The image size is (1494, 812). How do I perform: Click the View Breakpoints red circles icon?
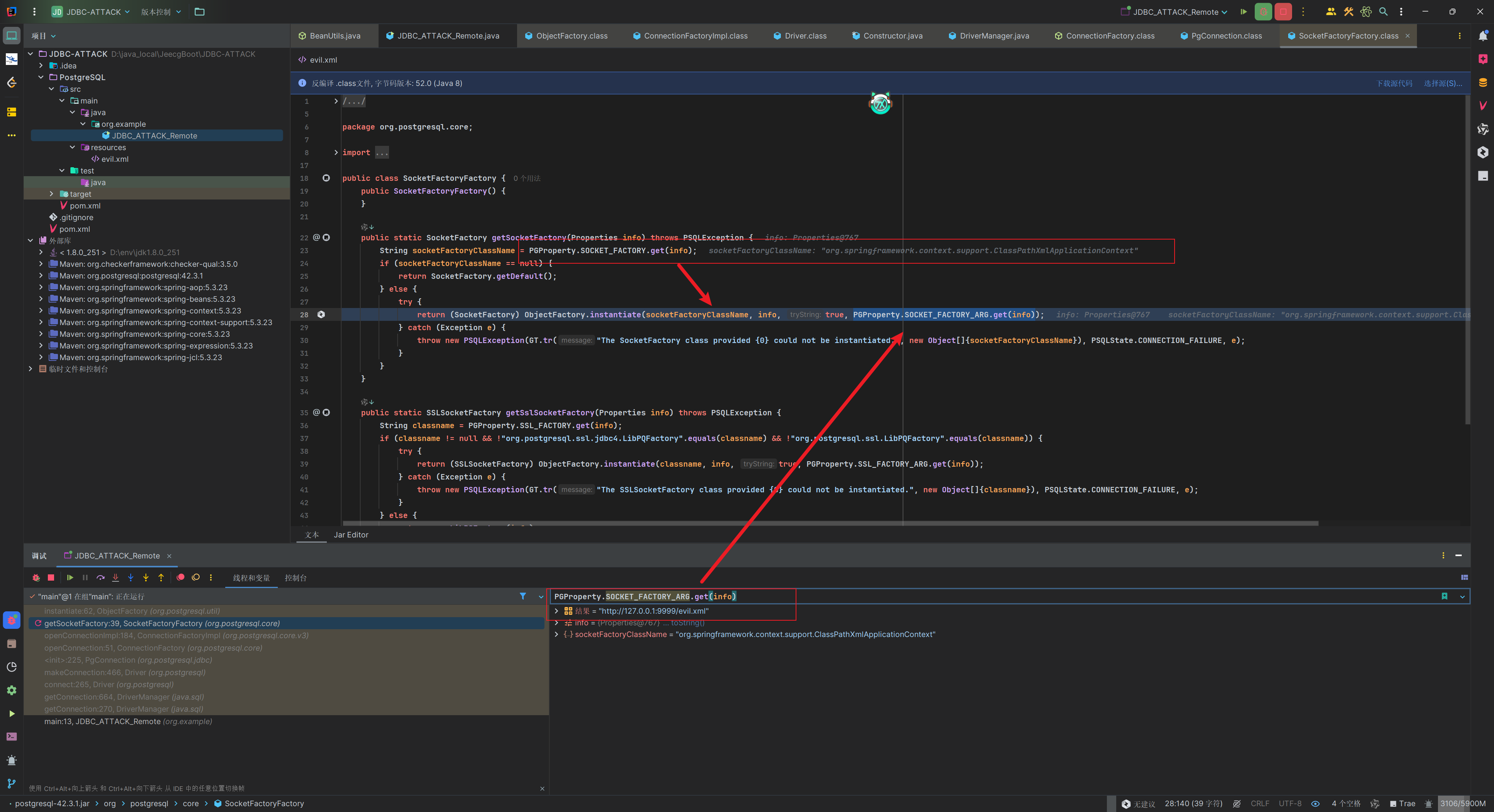click(181, 578)
